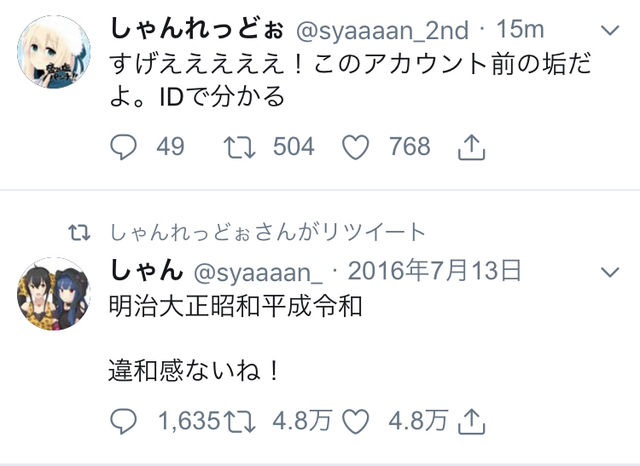Open しゃん's profile avatar

click(53, 294)
